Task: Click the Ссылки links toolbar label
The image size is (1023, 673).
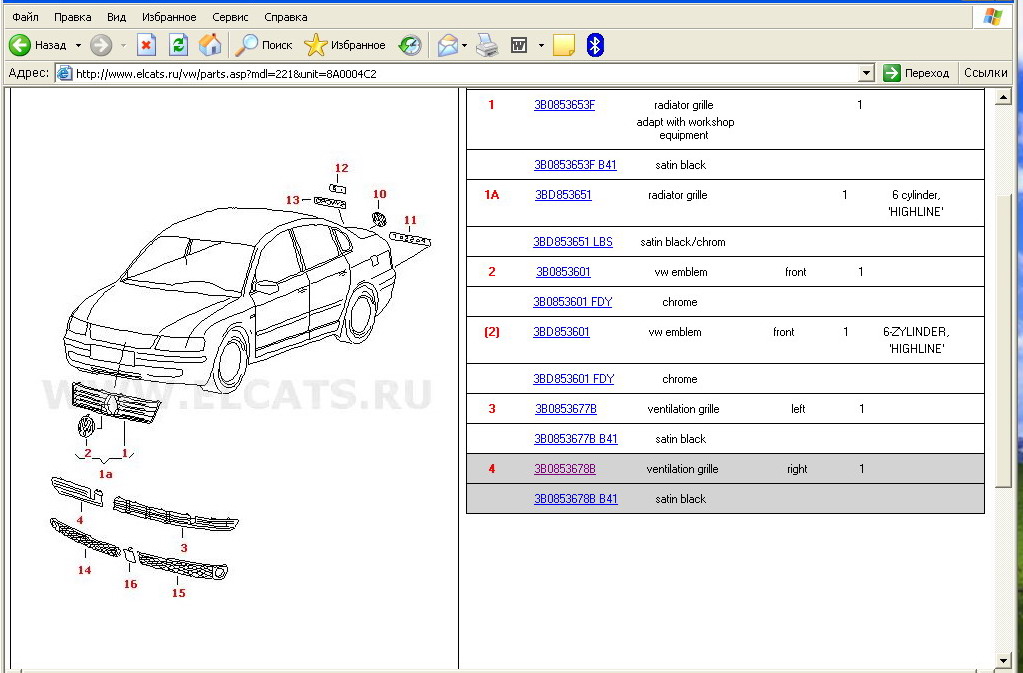Action: [986, 73]
